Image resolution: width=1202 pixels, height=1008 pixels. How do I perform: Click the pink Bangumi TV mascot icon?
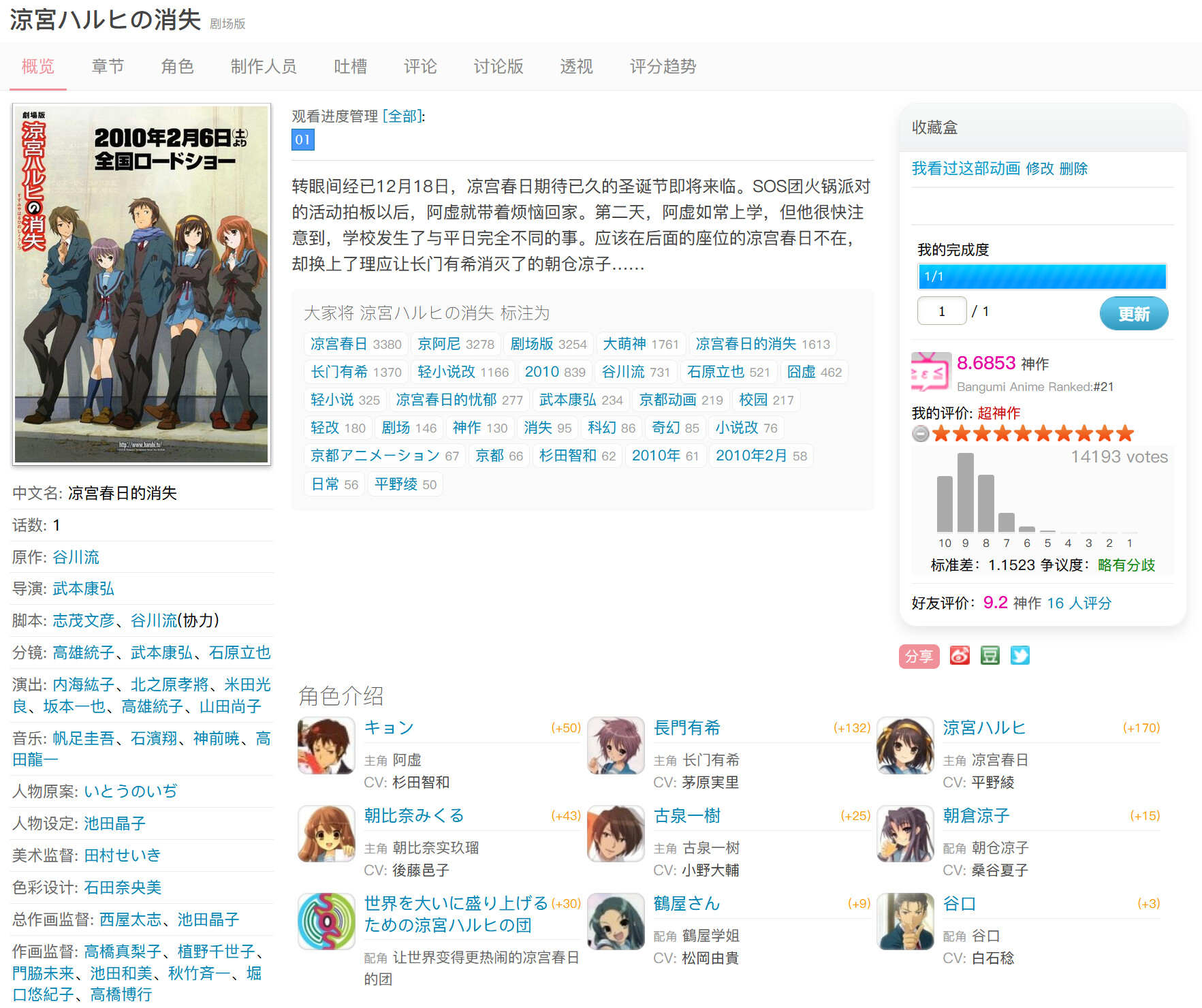[931, 372]
